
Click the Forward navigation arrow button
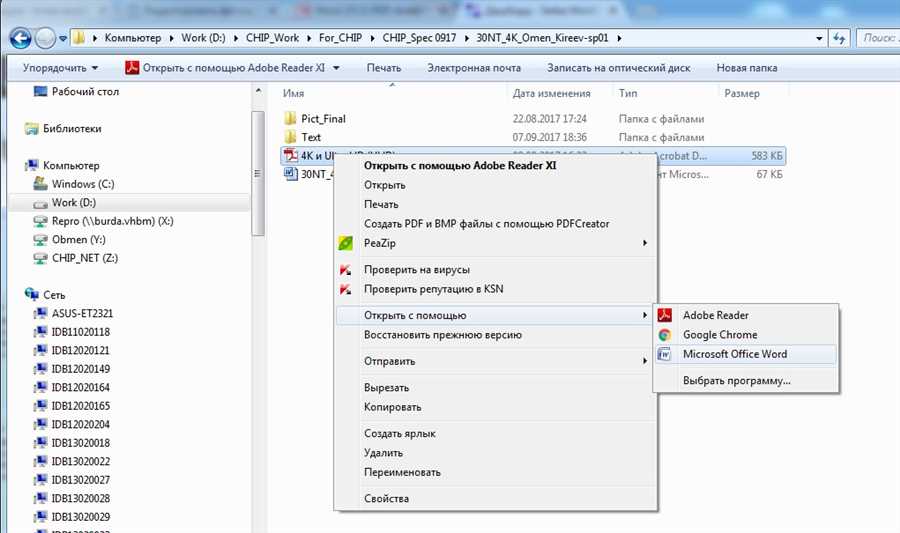[45, 38]
